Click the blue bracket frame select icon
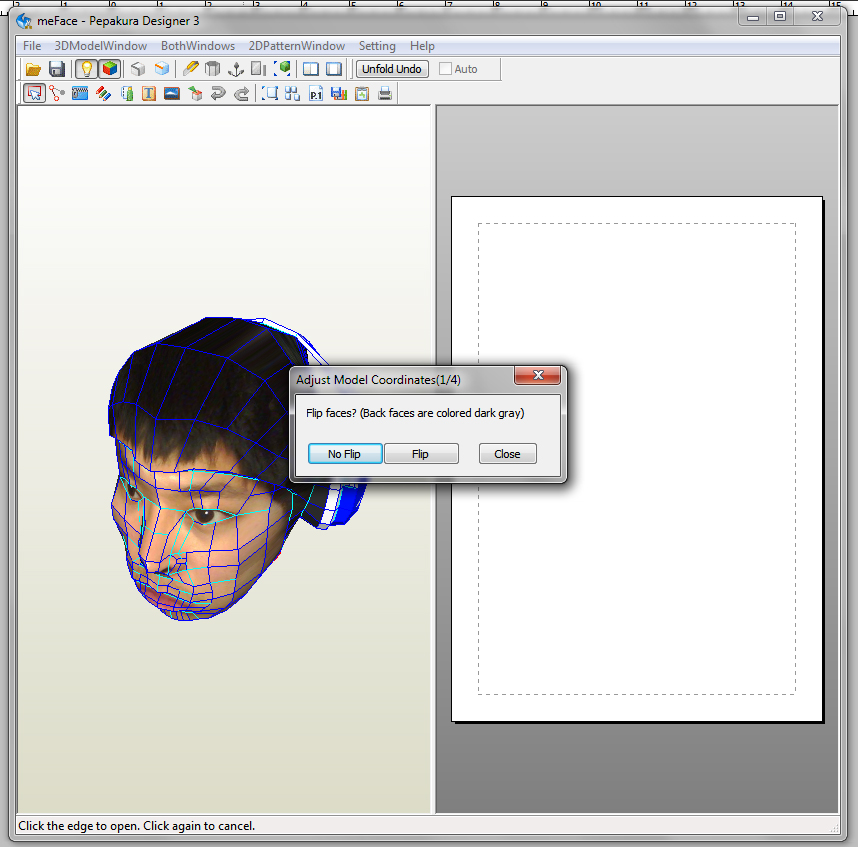This screenshot has height=847, width=858. tap(270, 94)
